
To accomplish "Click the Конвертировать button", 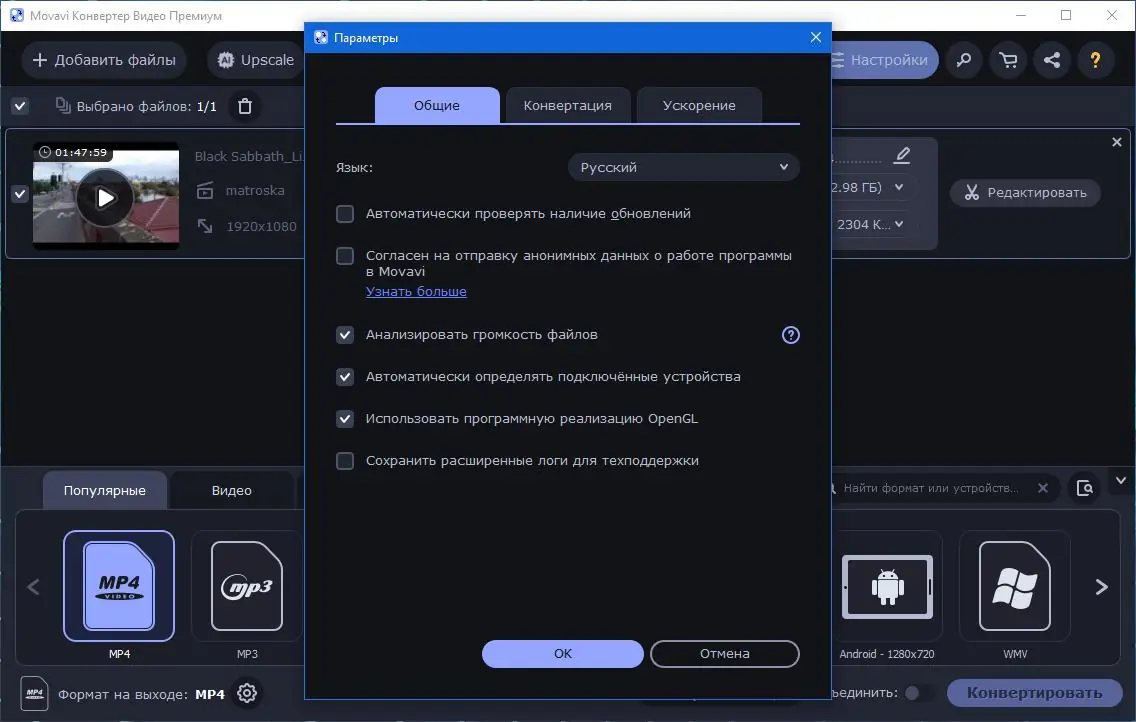I will coord(1035,693).
